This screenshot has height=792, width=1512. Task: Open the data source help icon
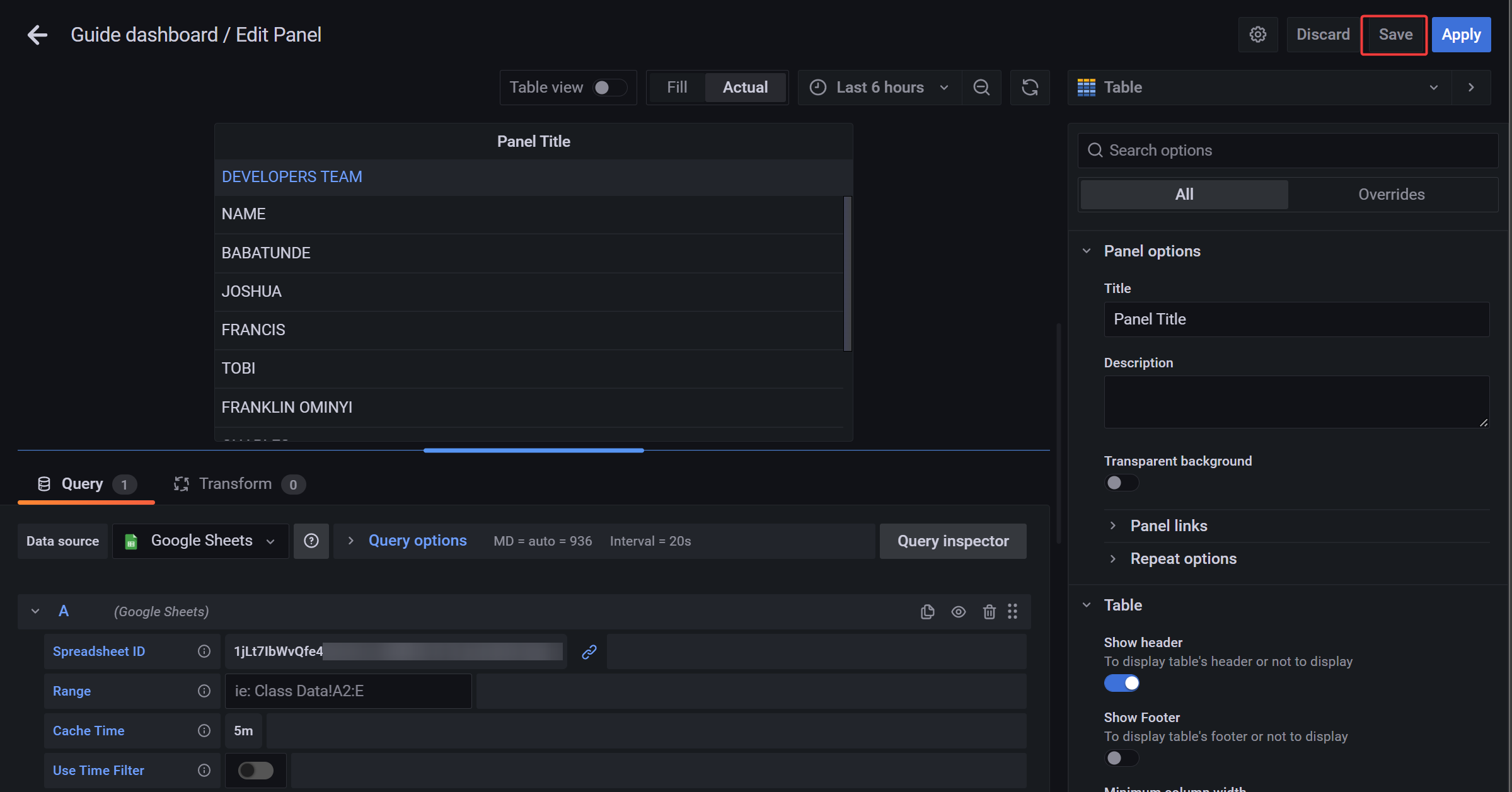click(x=311, y=541)
